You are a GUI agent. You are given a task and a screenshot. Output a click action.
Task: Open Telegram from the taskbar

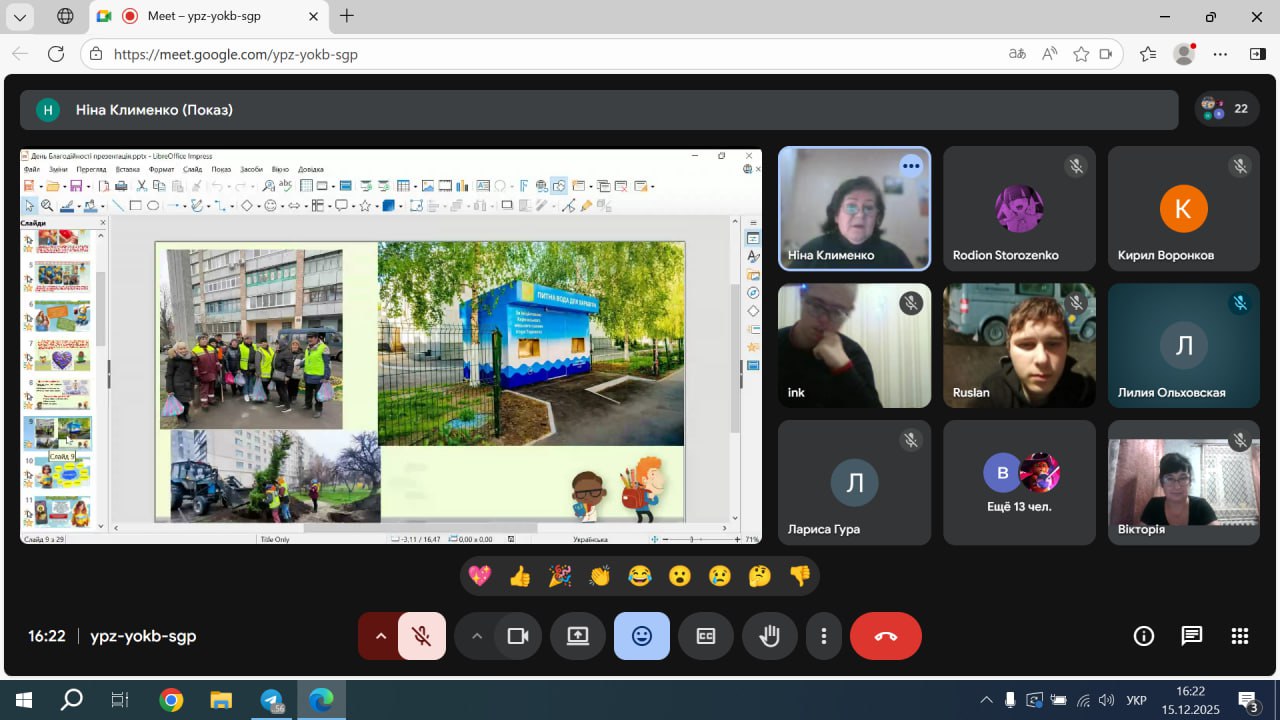click(x=271, y=699)
